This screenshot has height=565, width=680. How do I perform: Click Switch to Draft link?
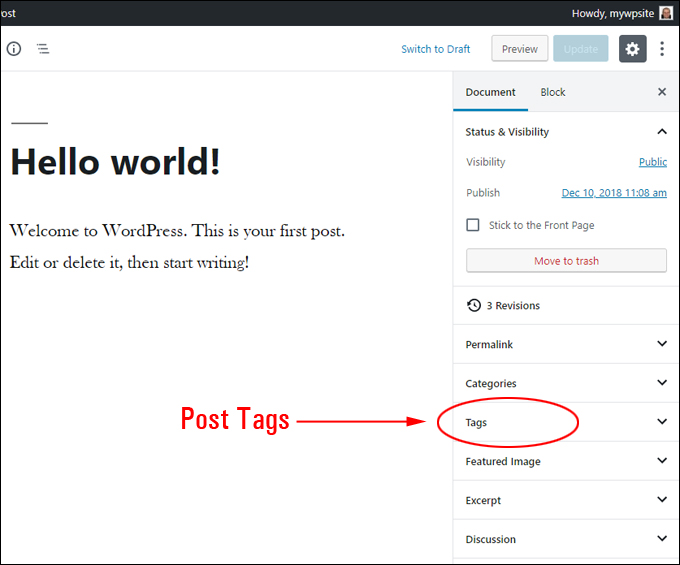point(435,49)
